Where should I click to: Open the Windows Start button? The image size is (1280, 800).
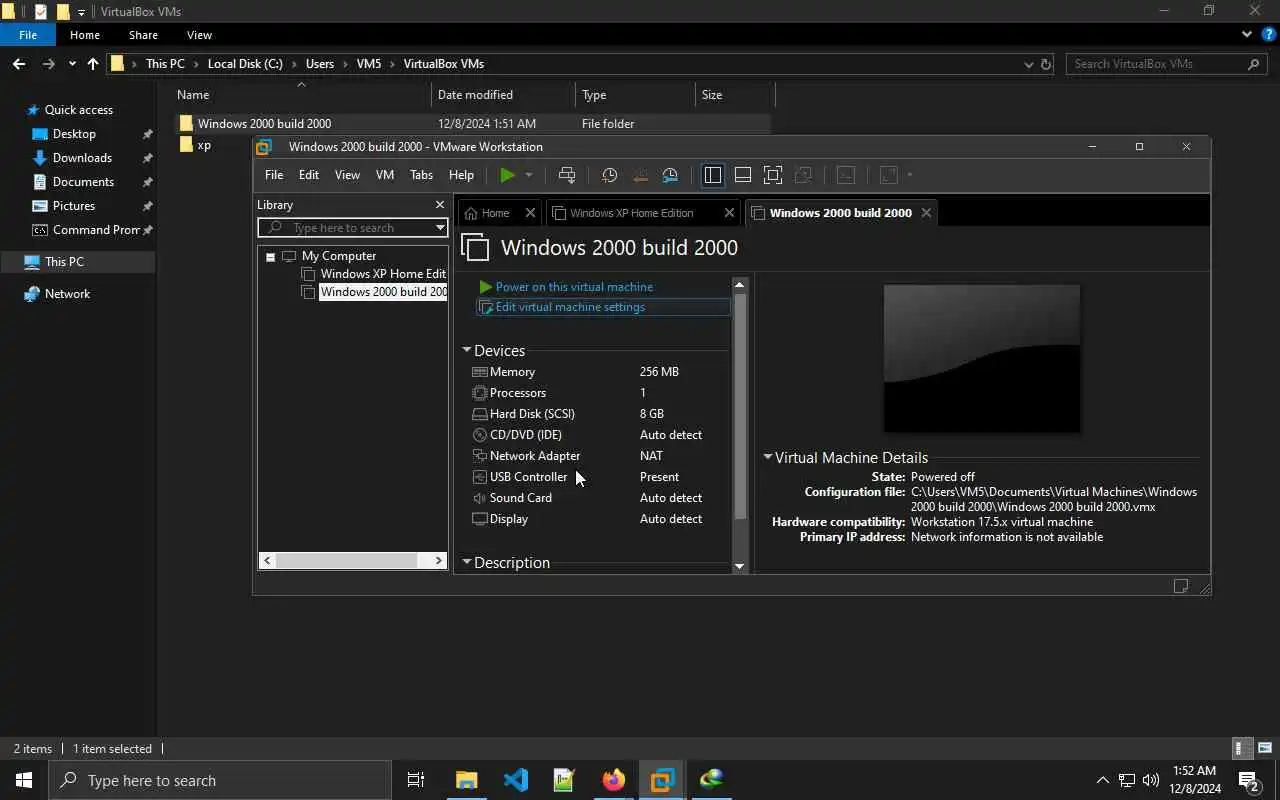(24, 780)
